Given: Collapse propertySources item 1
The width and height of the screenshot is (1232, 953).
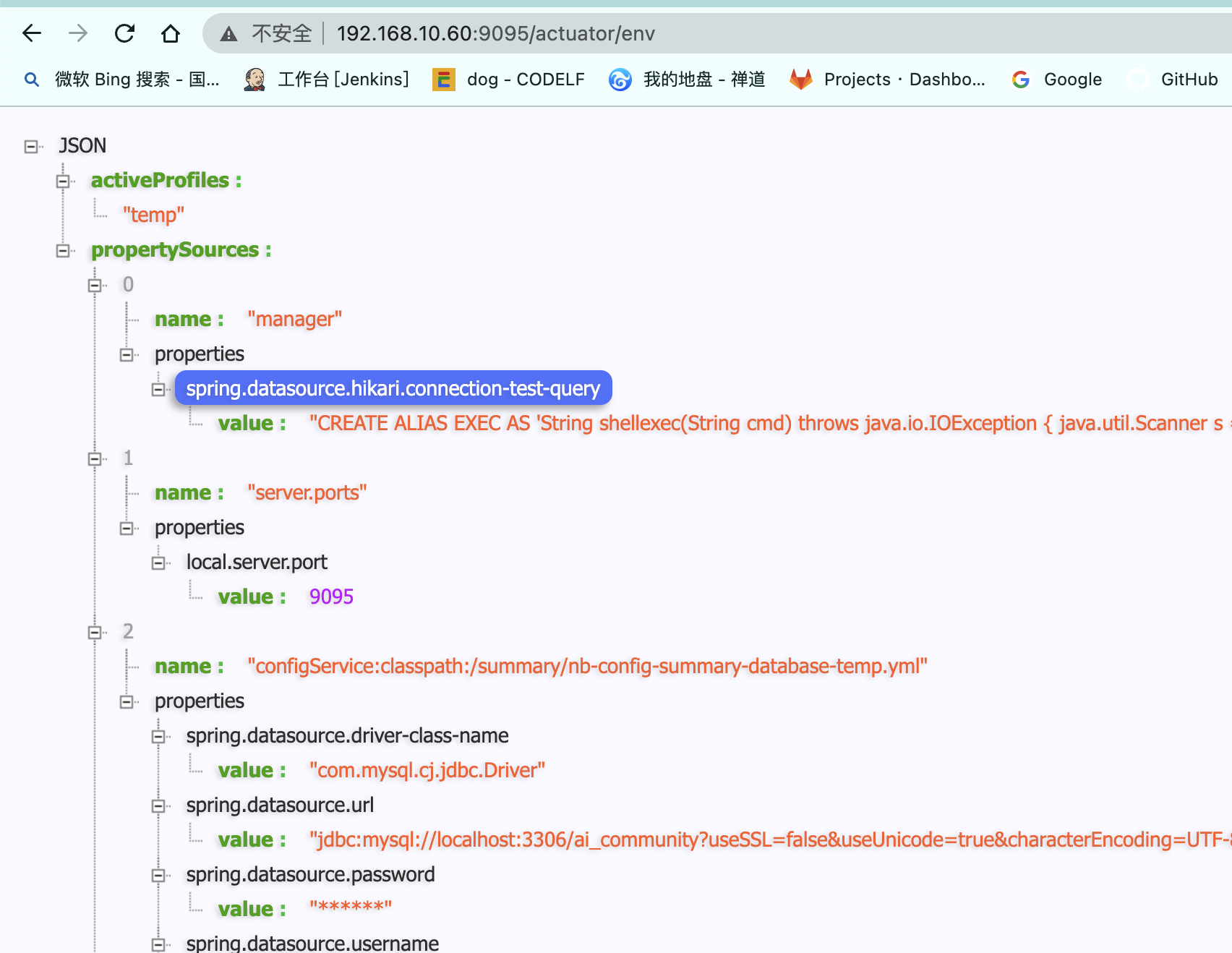Looking at the screenshot, I should coord(95,459).
